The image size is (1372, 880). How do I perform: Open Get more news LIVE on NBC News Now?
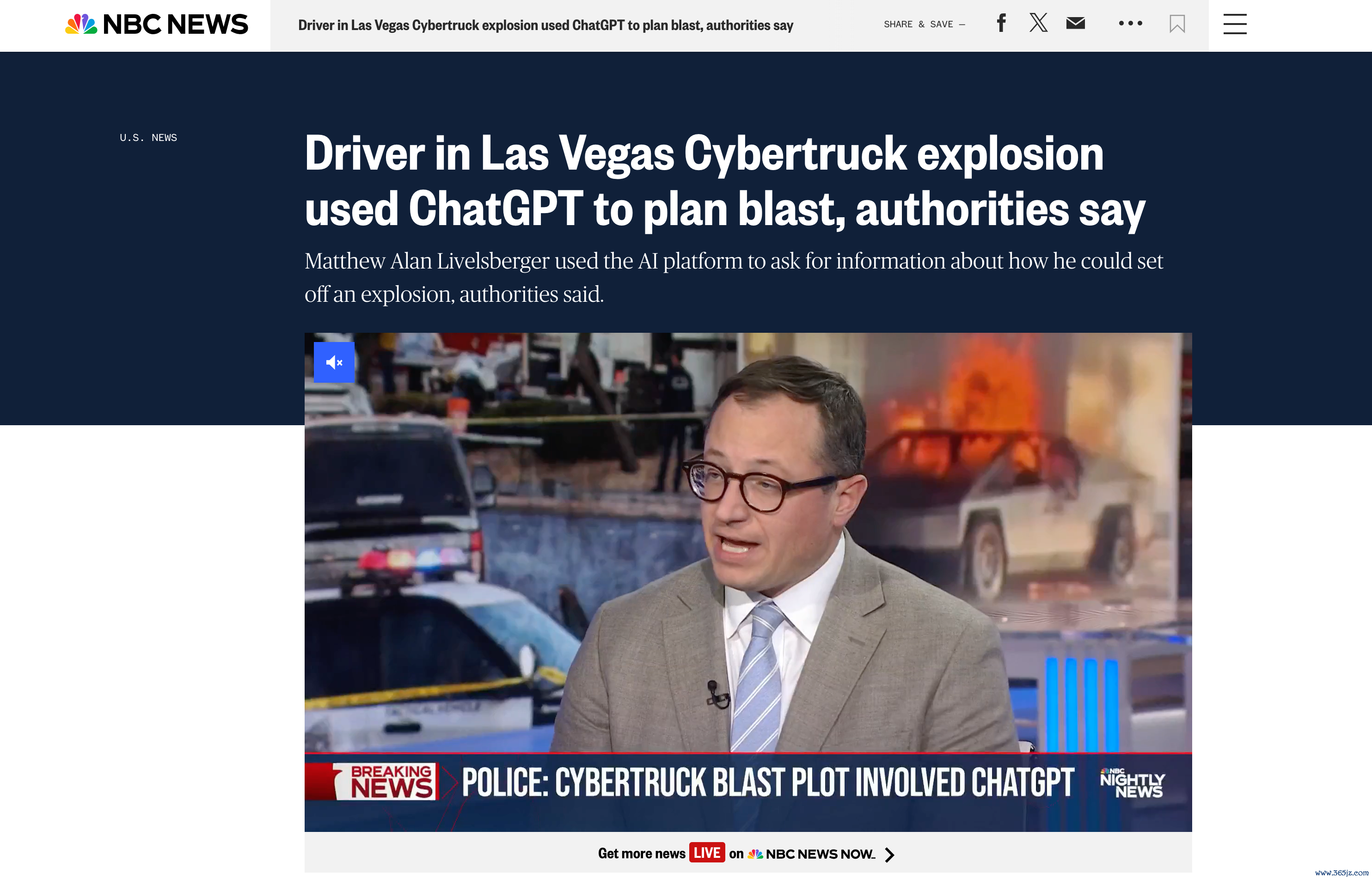click(x=746, y=853)
